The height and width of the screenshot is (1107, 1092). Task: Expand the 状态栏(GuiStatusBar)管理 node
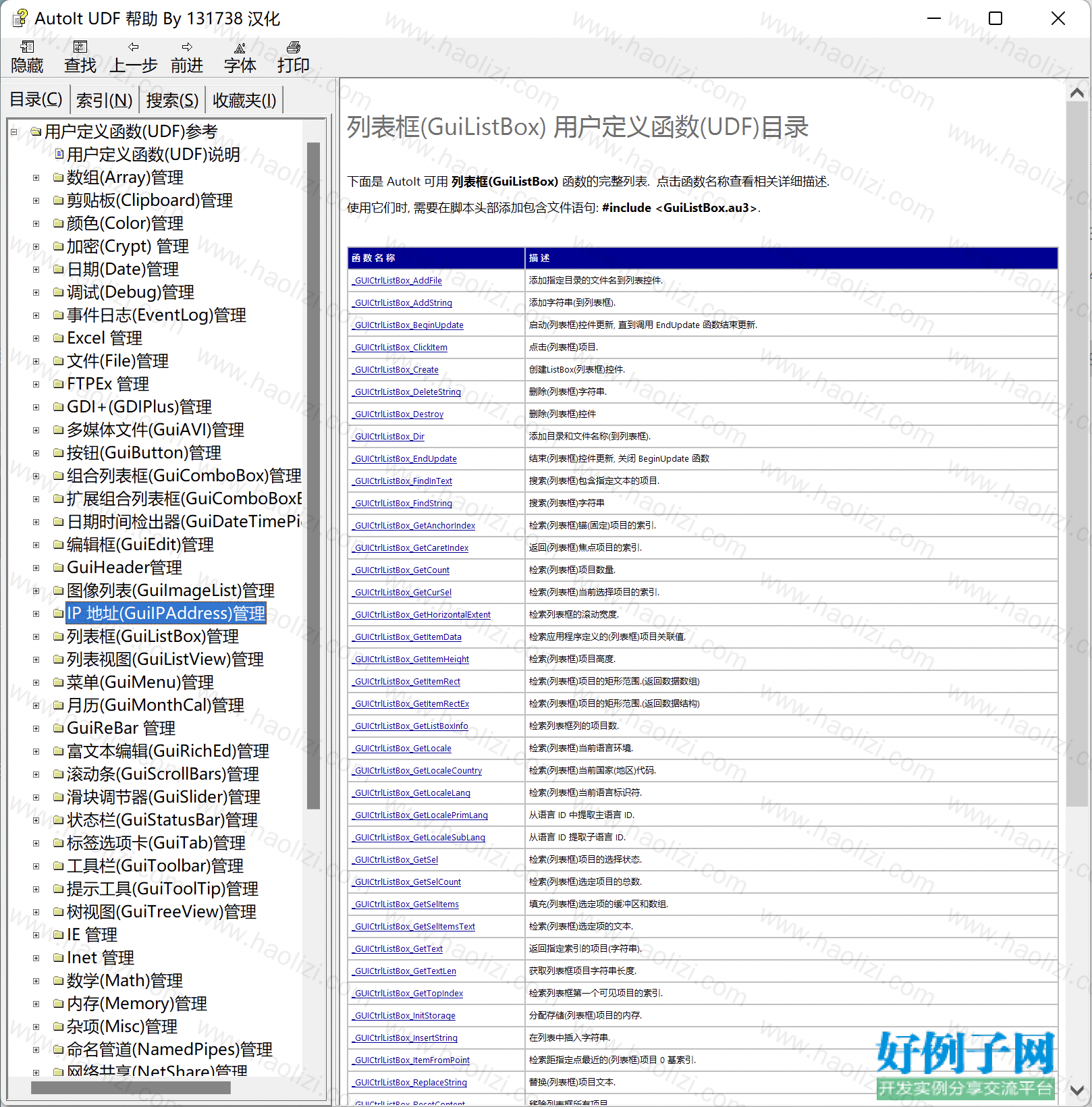pos(36,821)
